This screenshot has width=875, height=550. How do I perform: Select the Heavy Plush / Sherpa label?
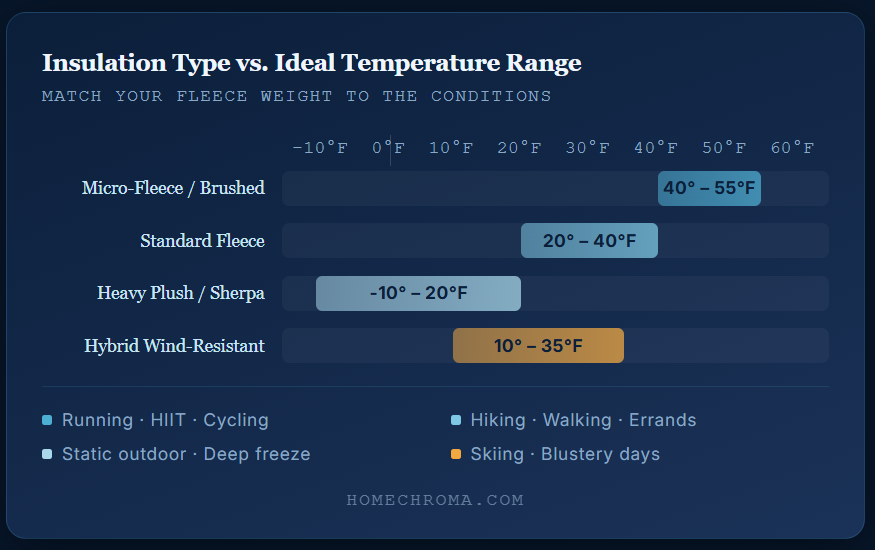coord(180,293)
